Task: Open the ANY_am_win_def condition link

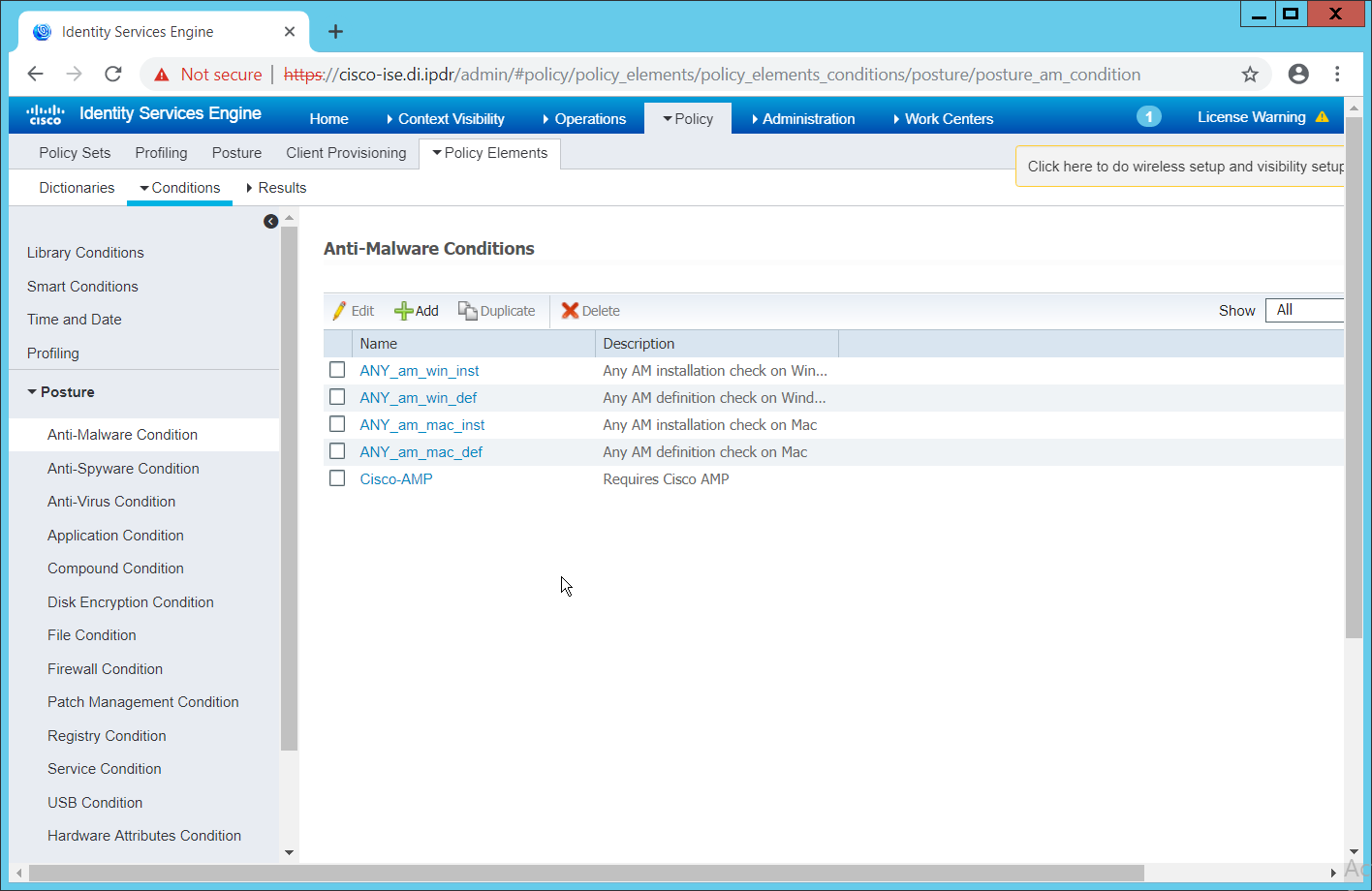Action: (418, 398)
